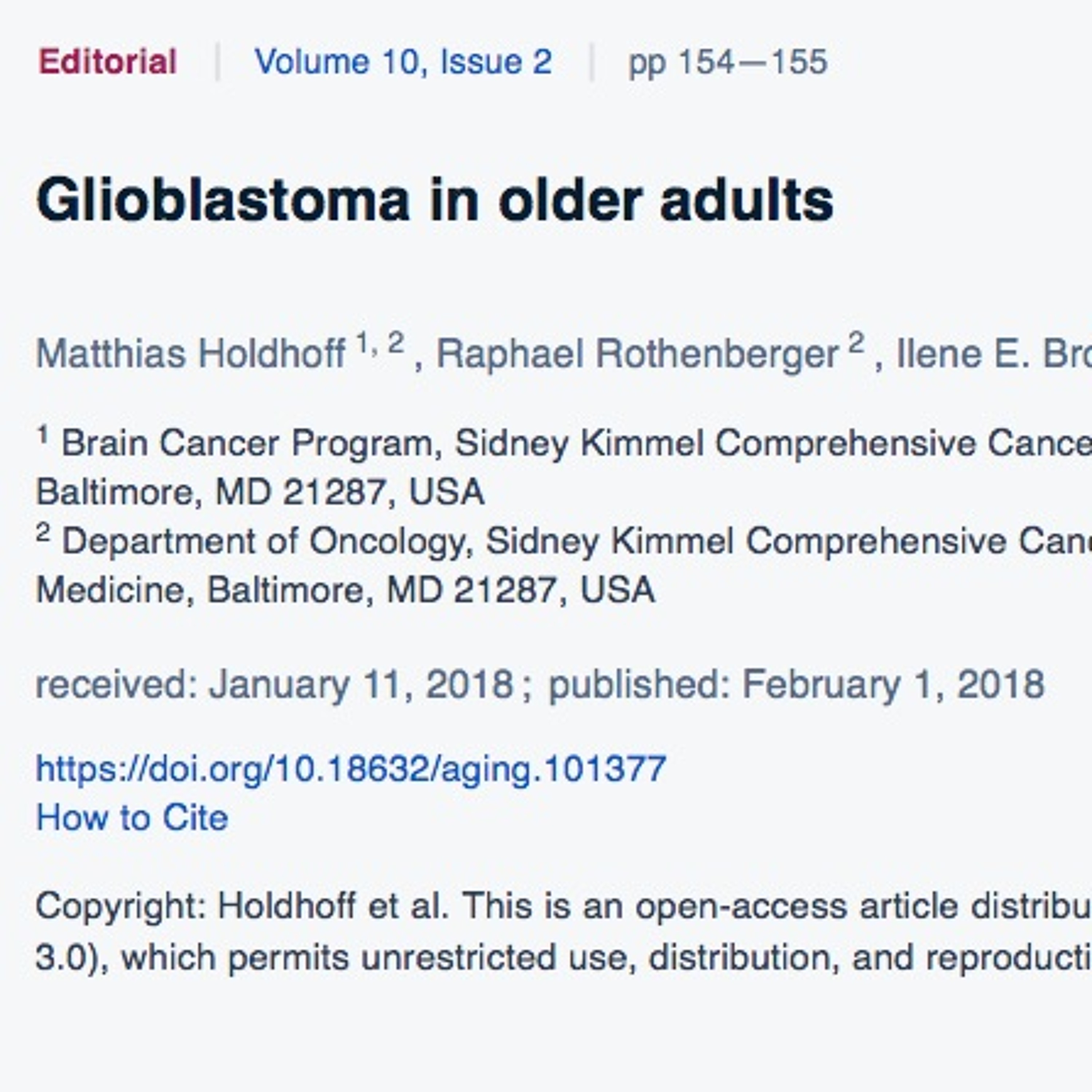Click the received January 11, 2018 date

click(275, 684)
